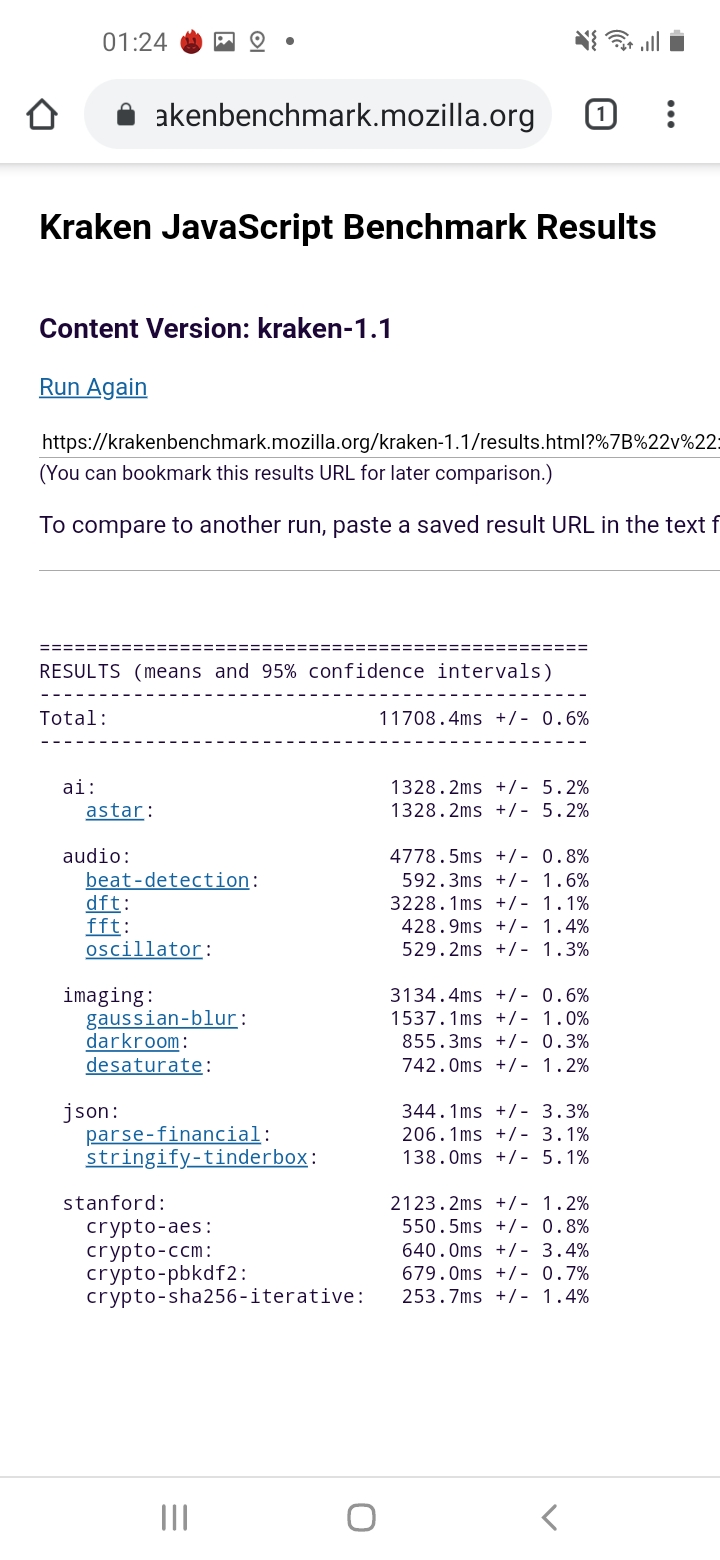
Task: Open the gaussian-blur test link
Action: (x=161, y=1019)
